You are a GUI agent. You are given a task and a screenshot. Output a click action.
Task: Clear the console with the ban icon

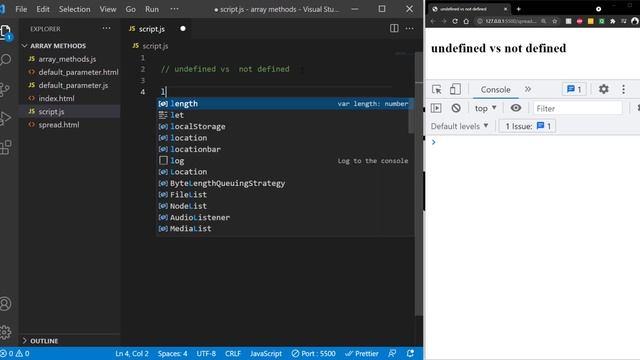(456, 108)
